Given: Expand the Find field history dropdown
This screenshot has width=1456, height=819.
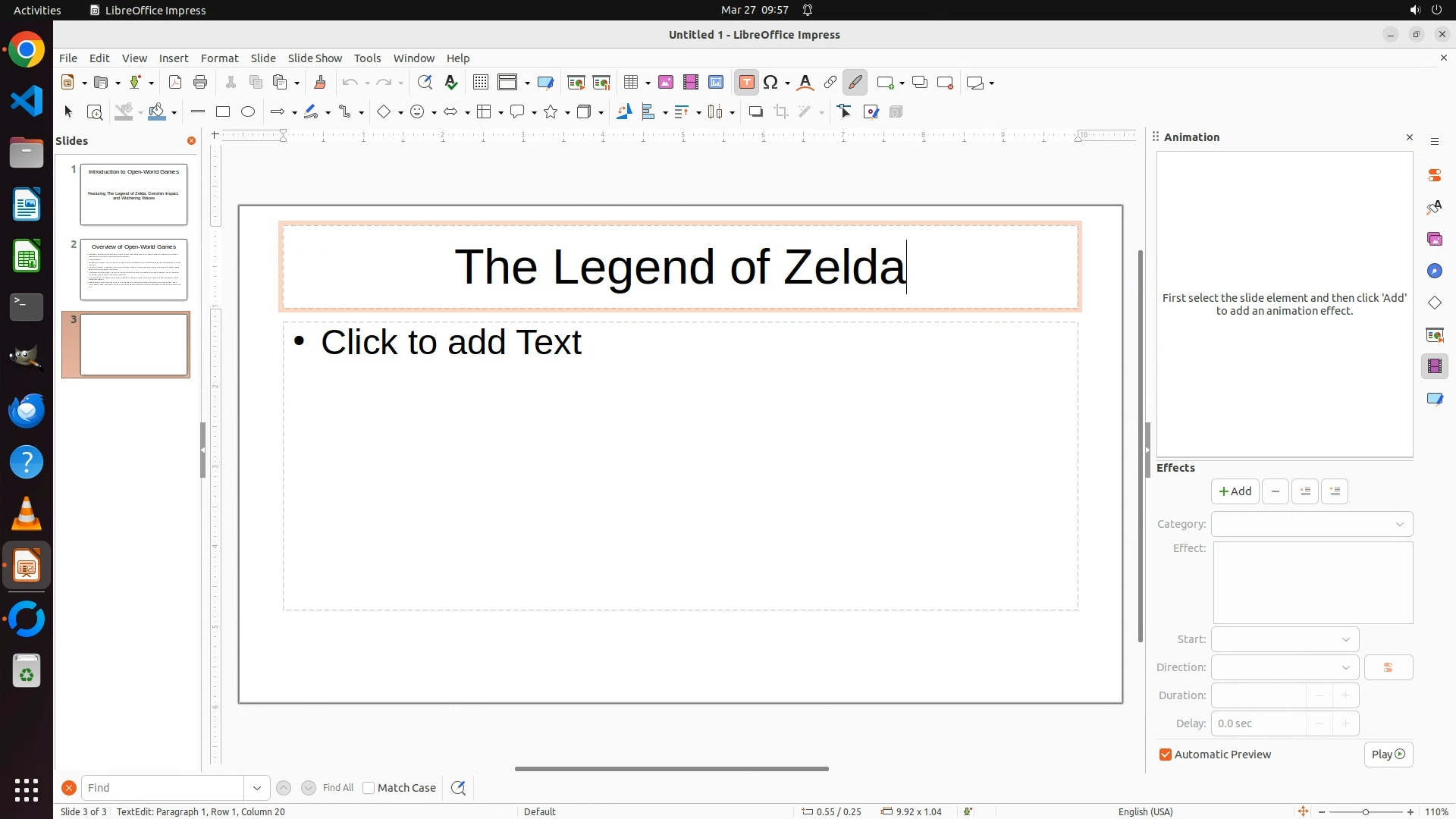Looking at the screenshot, I should pyautogui.click(x=256, y=788).
